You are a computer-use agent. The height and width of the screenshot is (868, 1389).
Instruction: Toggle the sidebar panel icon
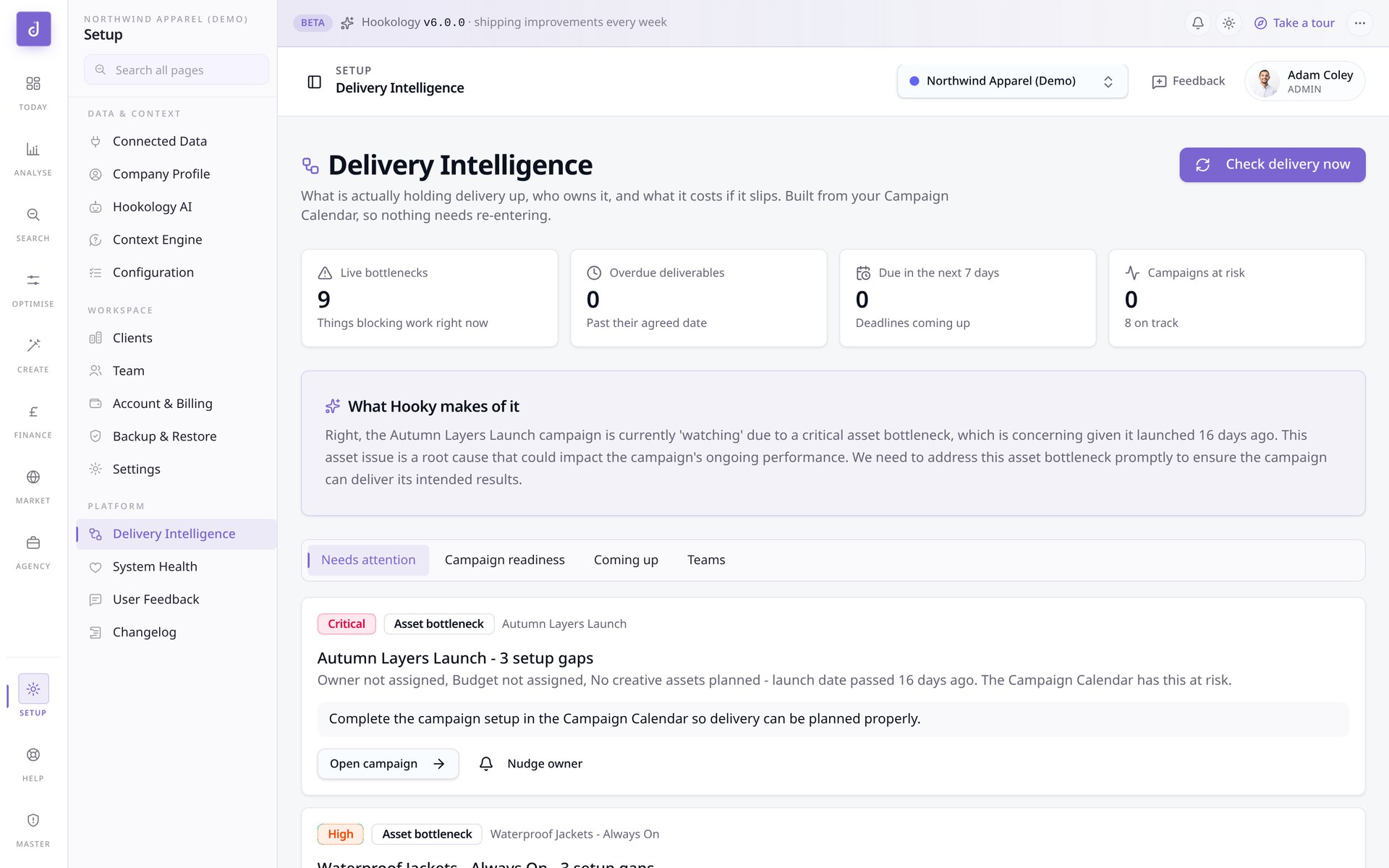[x=315, y=82]
